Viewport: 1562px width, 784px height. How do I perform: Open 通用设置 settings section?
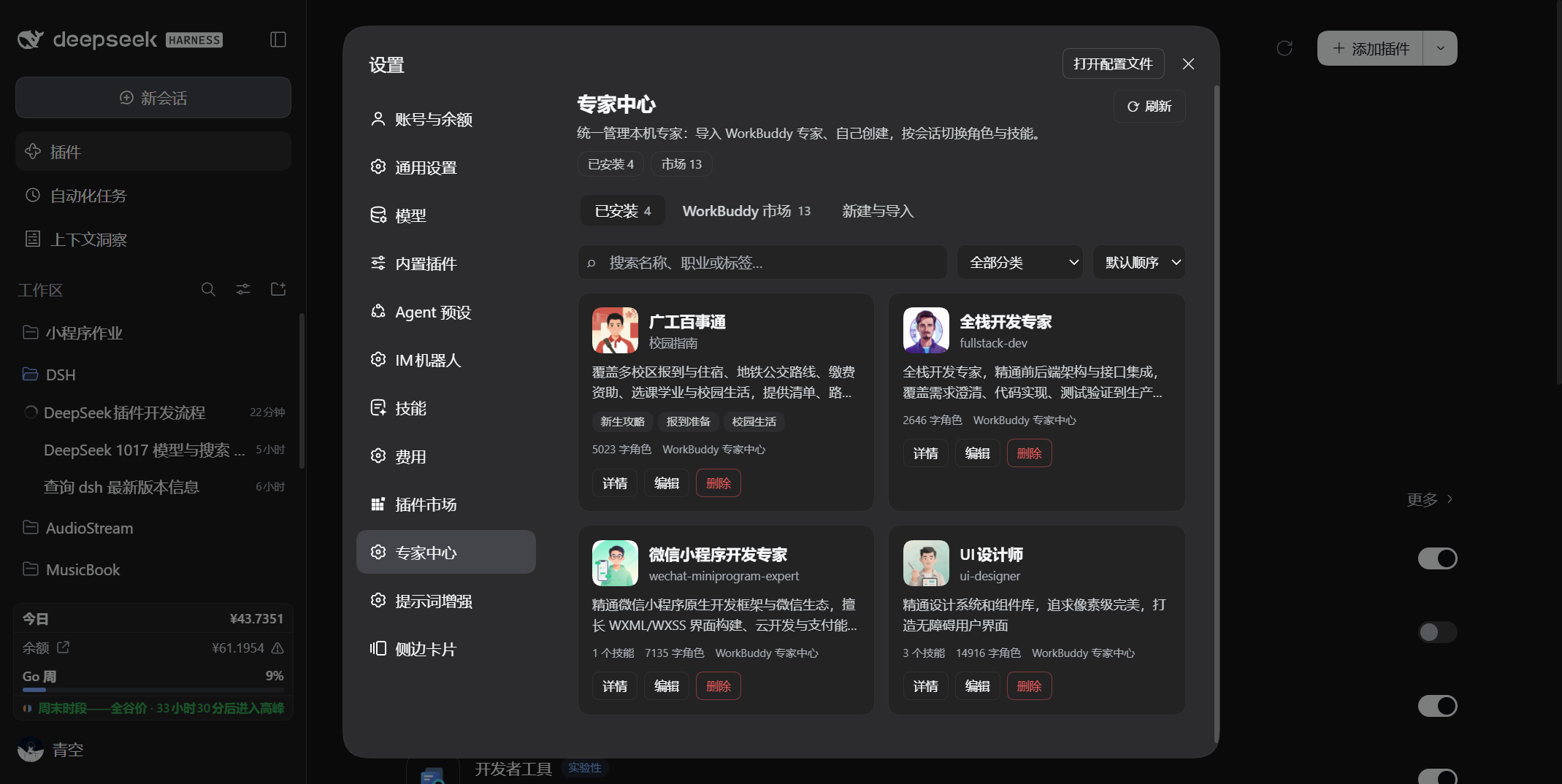pyautogui.click(x=445, y=167)
